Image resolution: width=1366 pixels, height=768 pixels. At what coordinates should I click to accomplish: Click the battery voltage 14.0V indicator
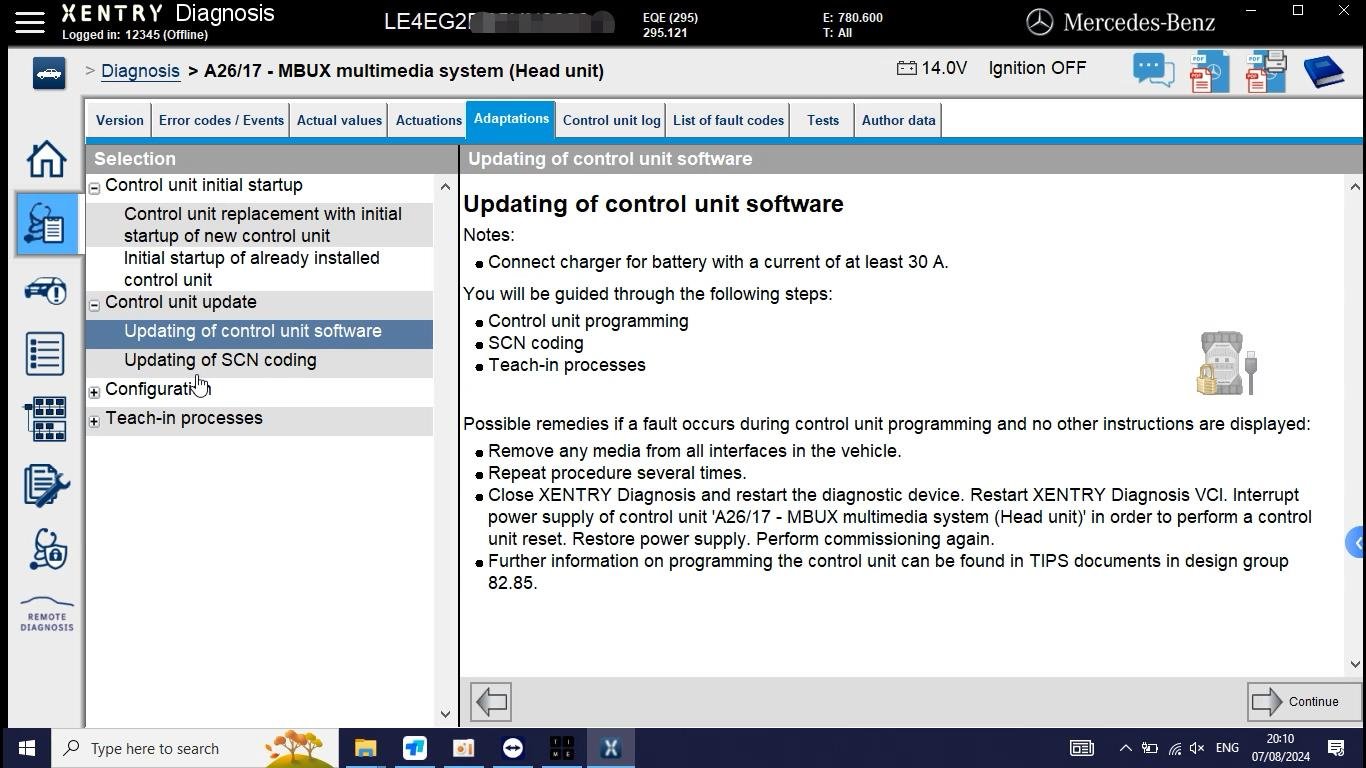pos(932,68)
